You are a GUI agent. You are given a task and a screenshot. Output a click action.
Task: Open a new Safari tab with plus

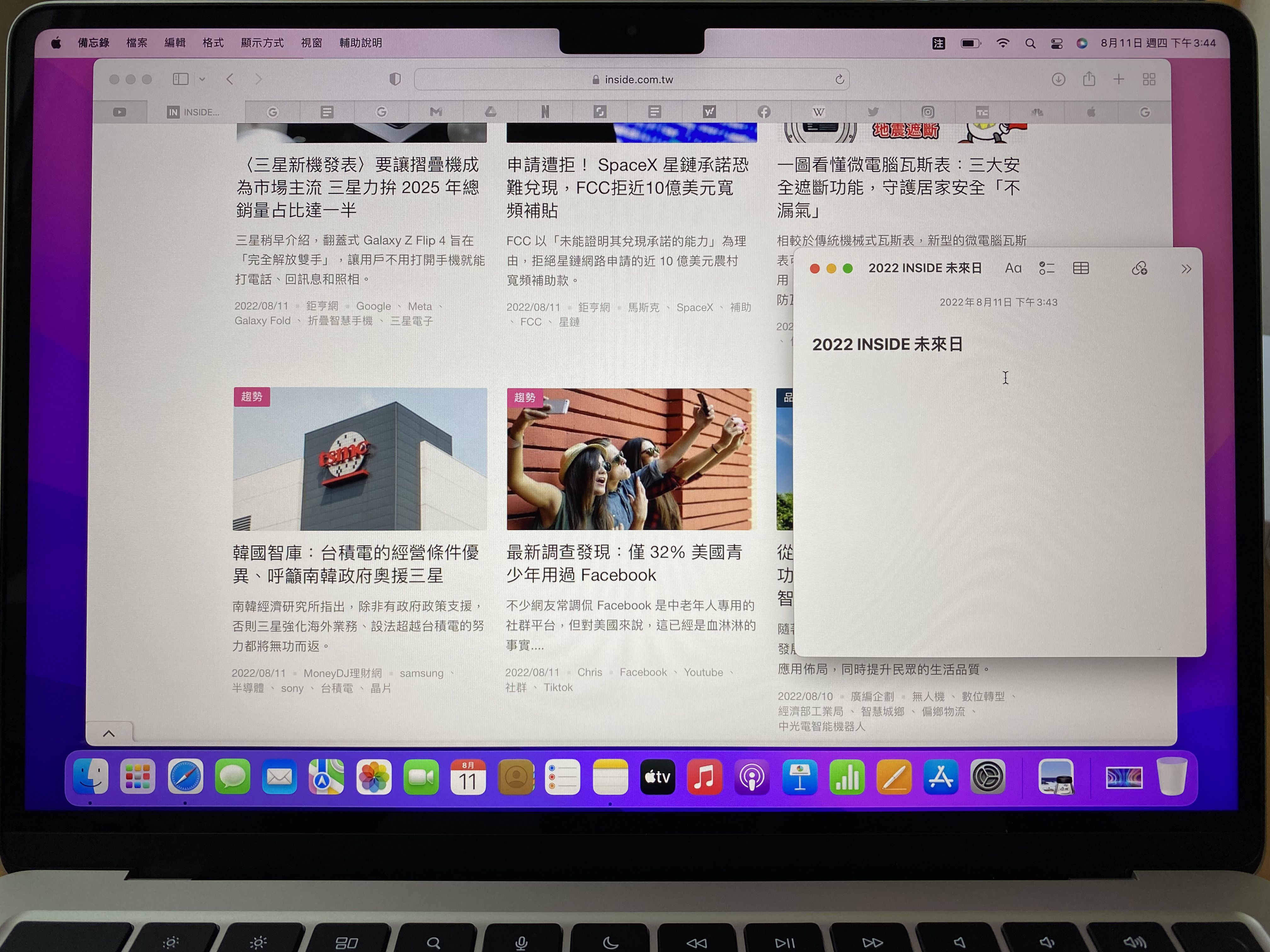(1118, 79)
